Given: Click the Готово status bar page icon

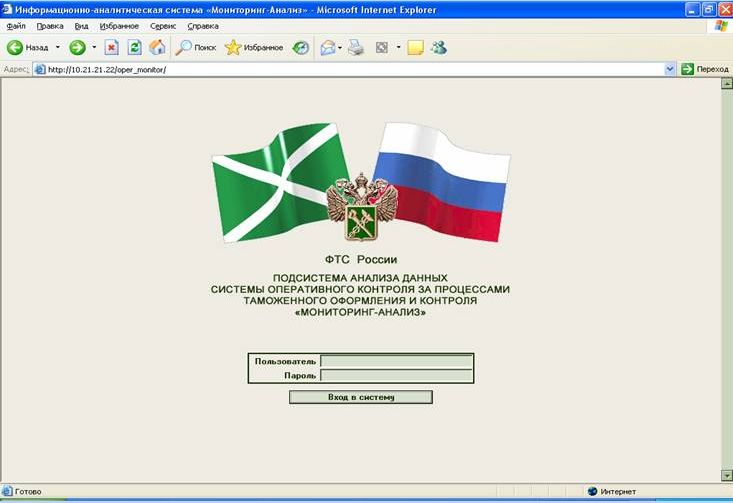Looking at the screenshot, I should point(7,491).
